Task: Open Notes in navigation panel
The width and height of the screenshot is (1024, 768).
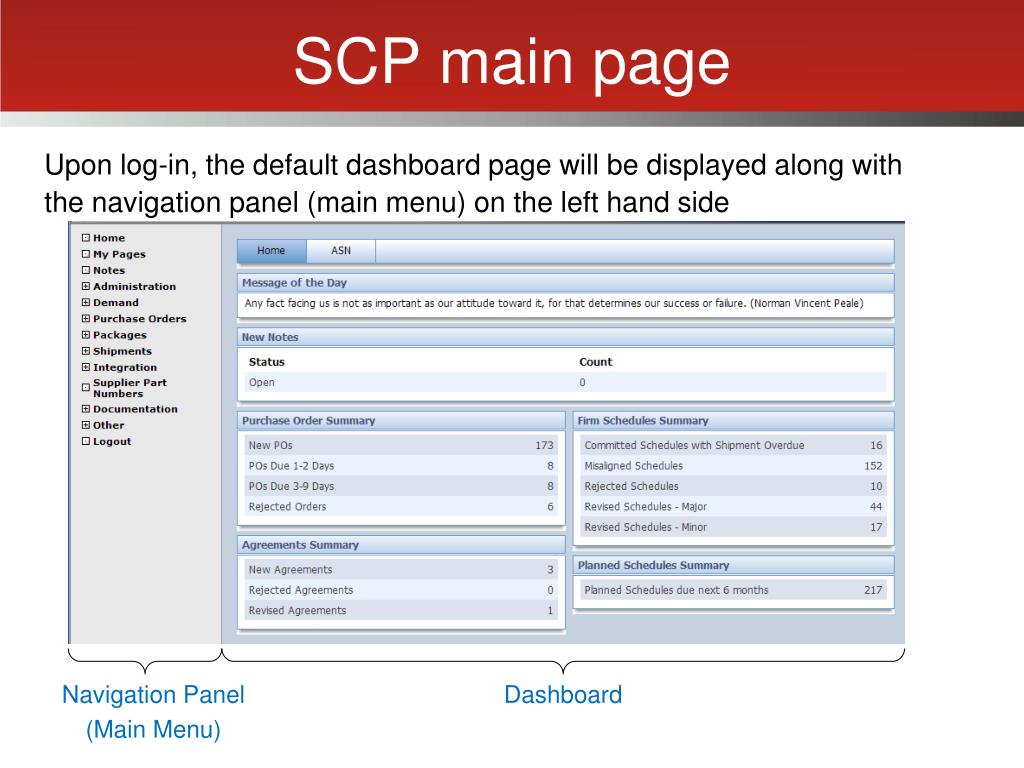Action: (109, 270)
